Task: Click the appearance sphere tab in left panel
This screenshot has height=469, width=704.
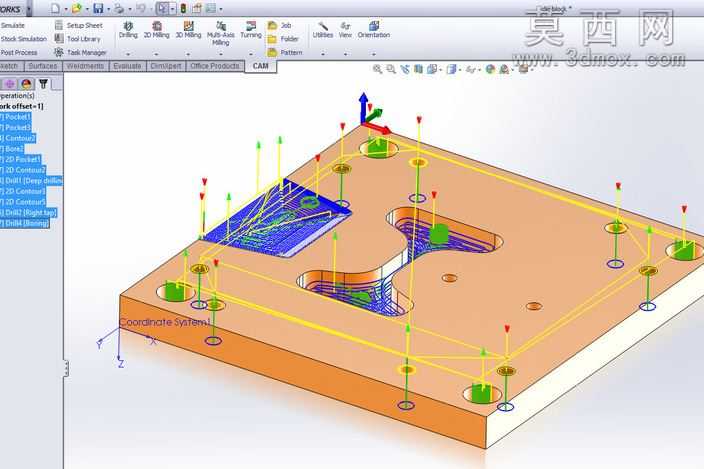Action: pyautogui.click(x=26, y=83)
